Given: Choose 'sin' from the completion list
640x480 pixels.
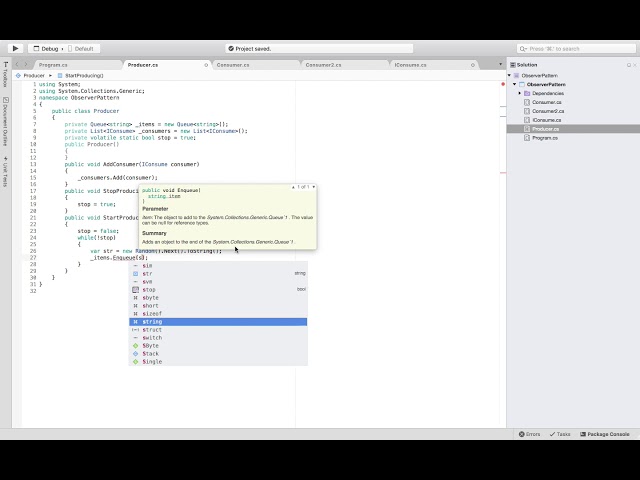Looking at the screenshot, I should 218,266.
